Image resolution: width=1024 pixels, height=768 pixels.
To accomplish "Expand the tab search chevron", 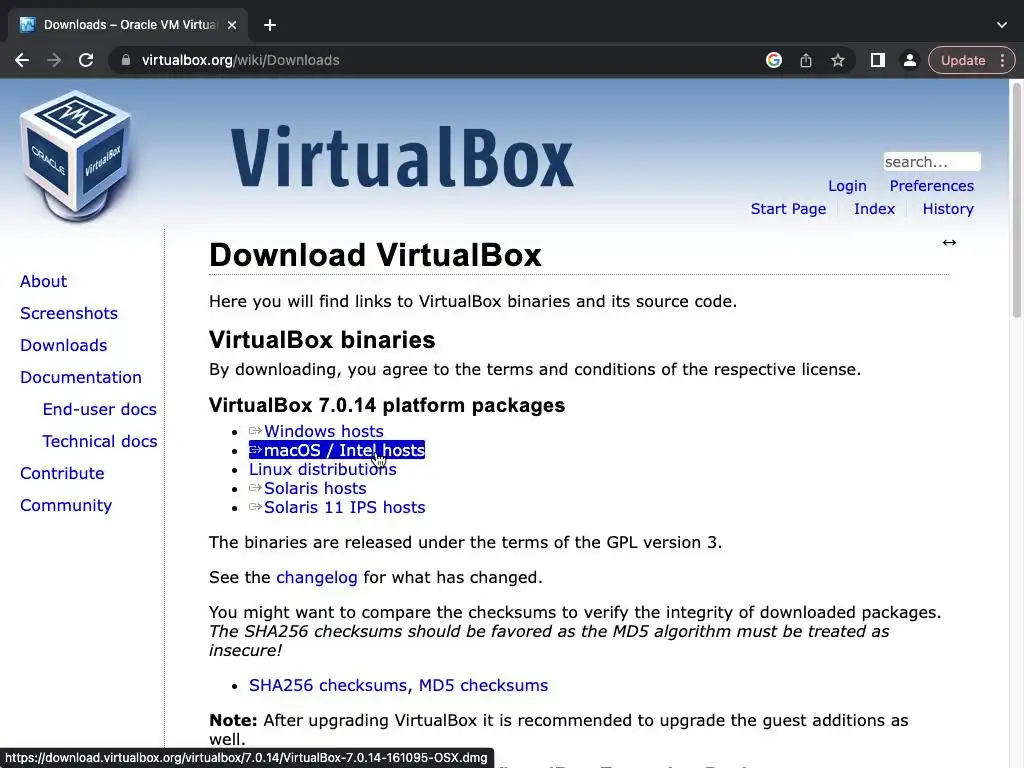I will [1002, 25].
